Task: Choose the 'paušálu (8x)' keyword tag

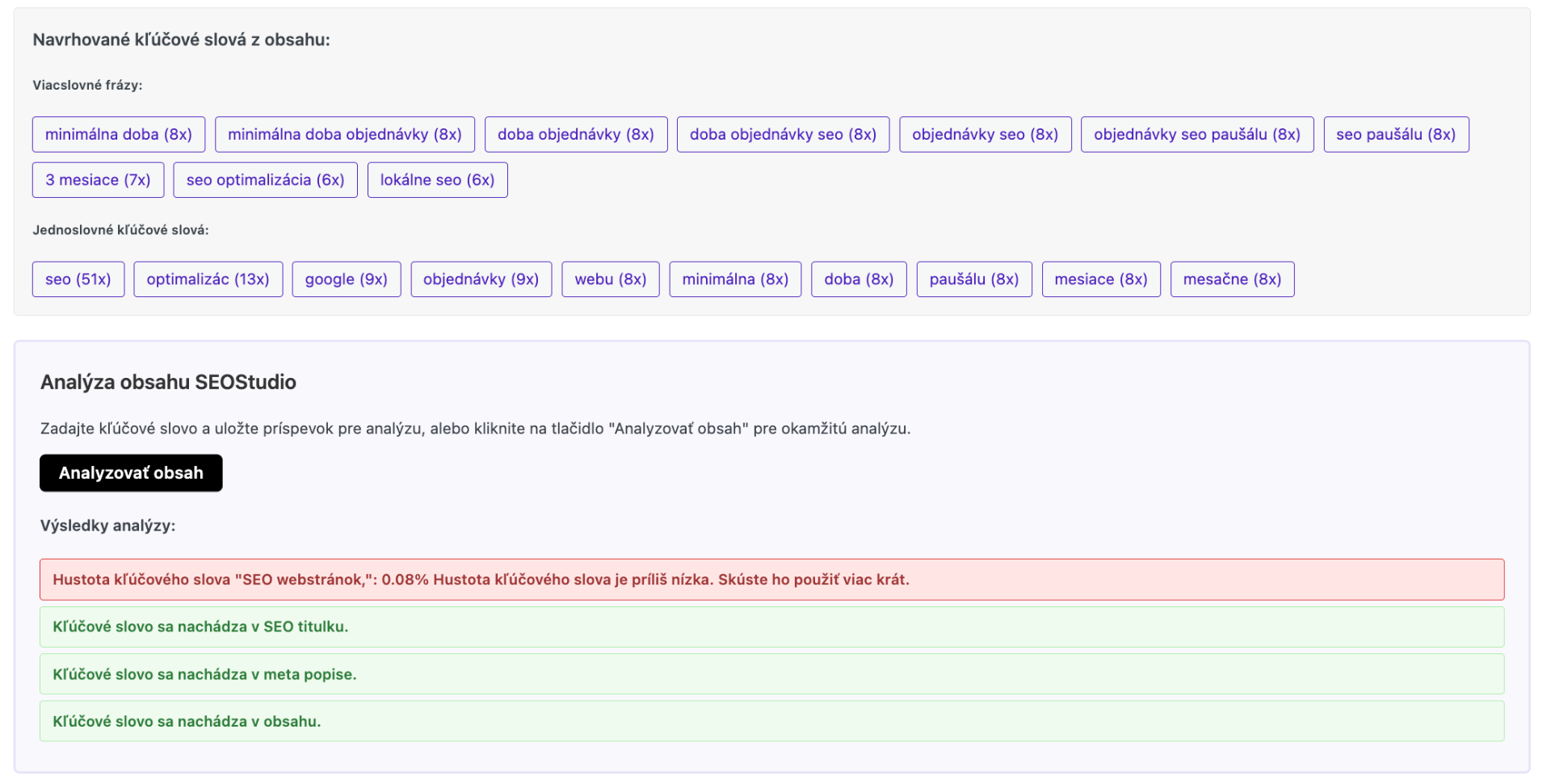Action: click(974, 279)
